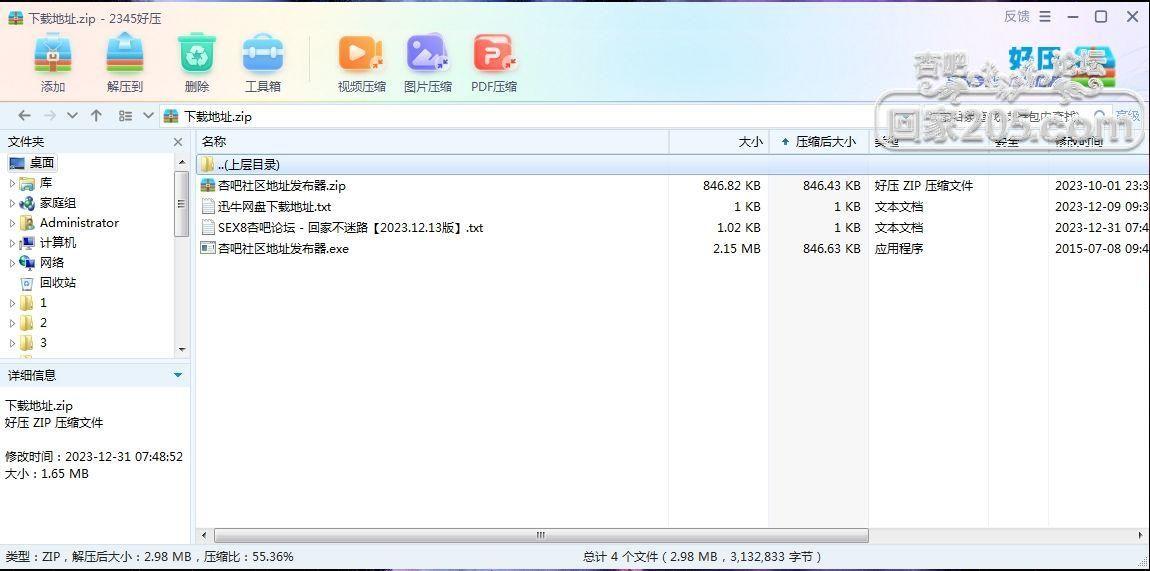Screen dimensions: 1150x571
Task: Click the 2345好压 title bar app icon
Action: [x=15, y=18]
